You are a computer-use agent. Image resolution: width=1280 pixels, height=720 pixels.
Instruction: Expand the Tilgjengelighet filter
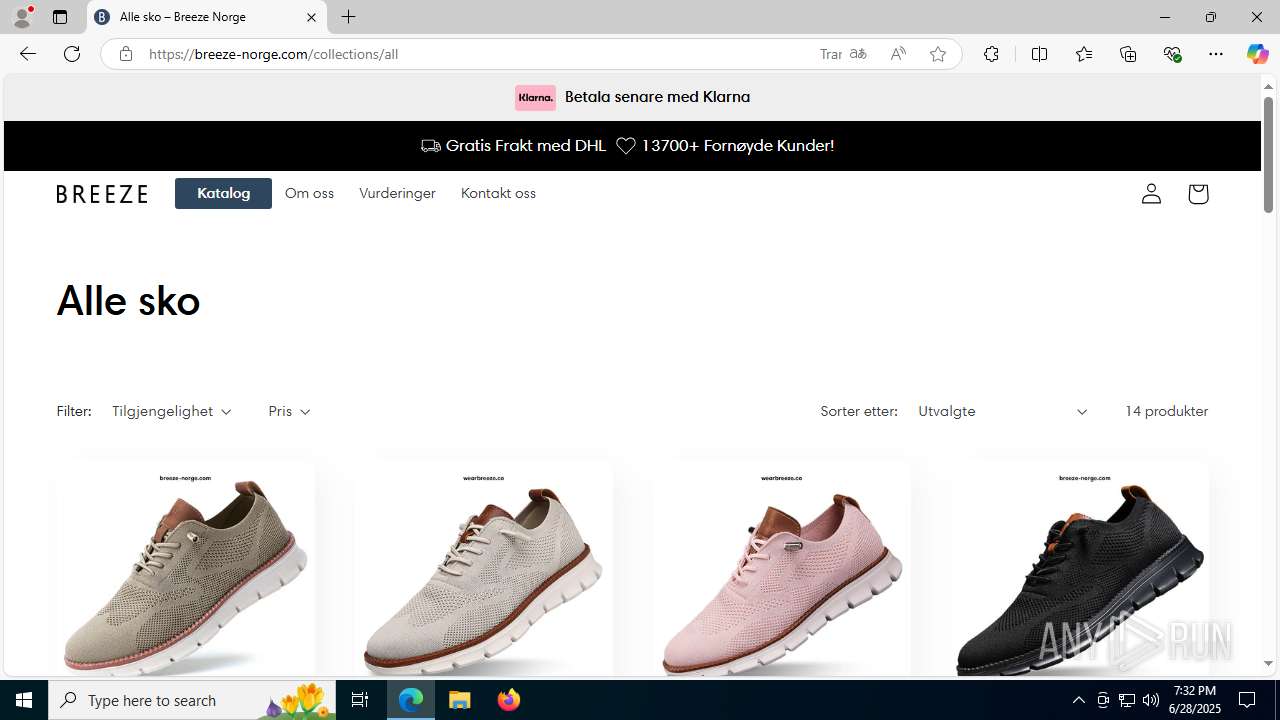click(x=172, y=411)
